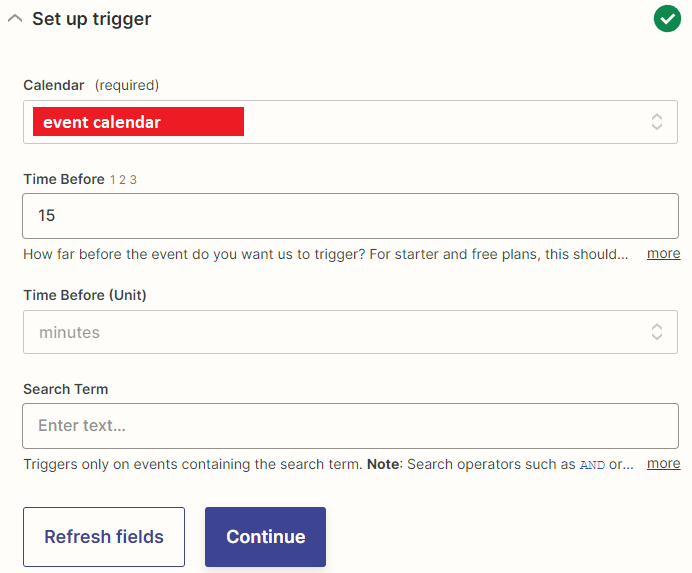Image resolution: width=692 pixels, height=573 pixels.
Task: Open the Time Before (Unit) dropdown arrows
Action: point(657,332)
